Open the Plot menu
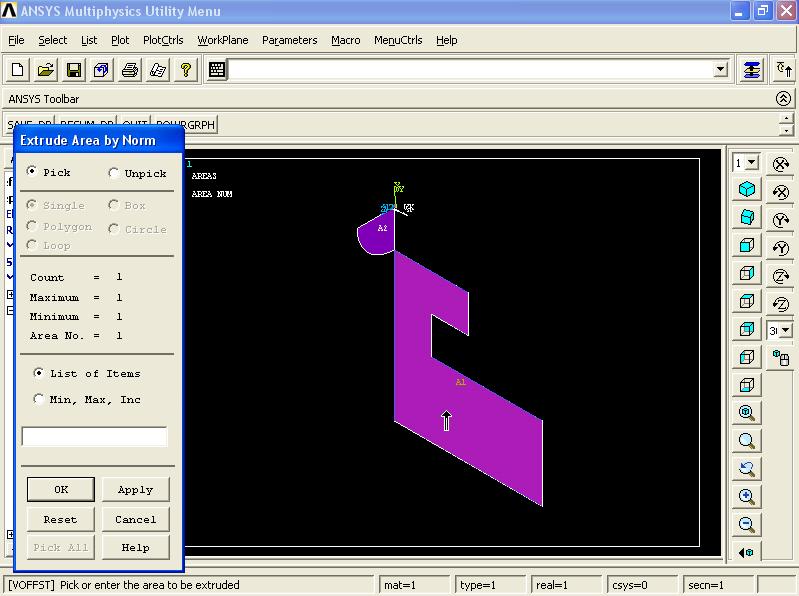 (120, 40)
